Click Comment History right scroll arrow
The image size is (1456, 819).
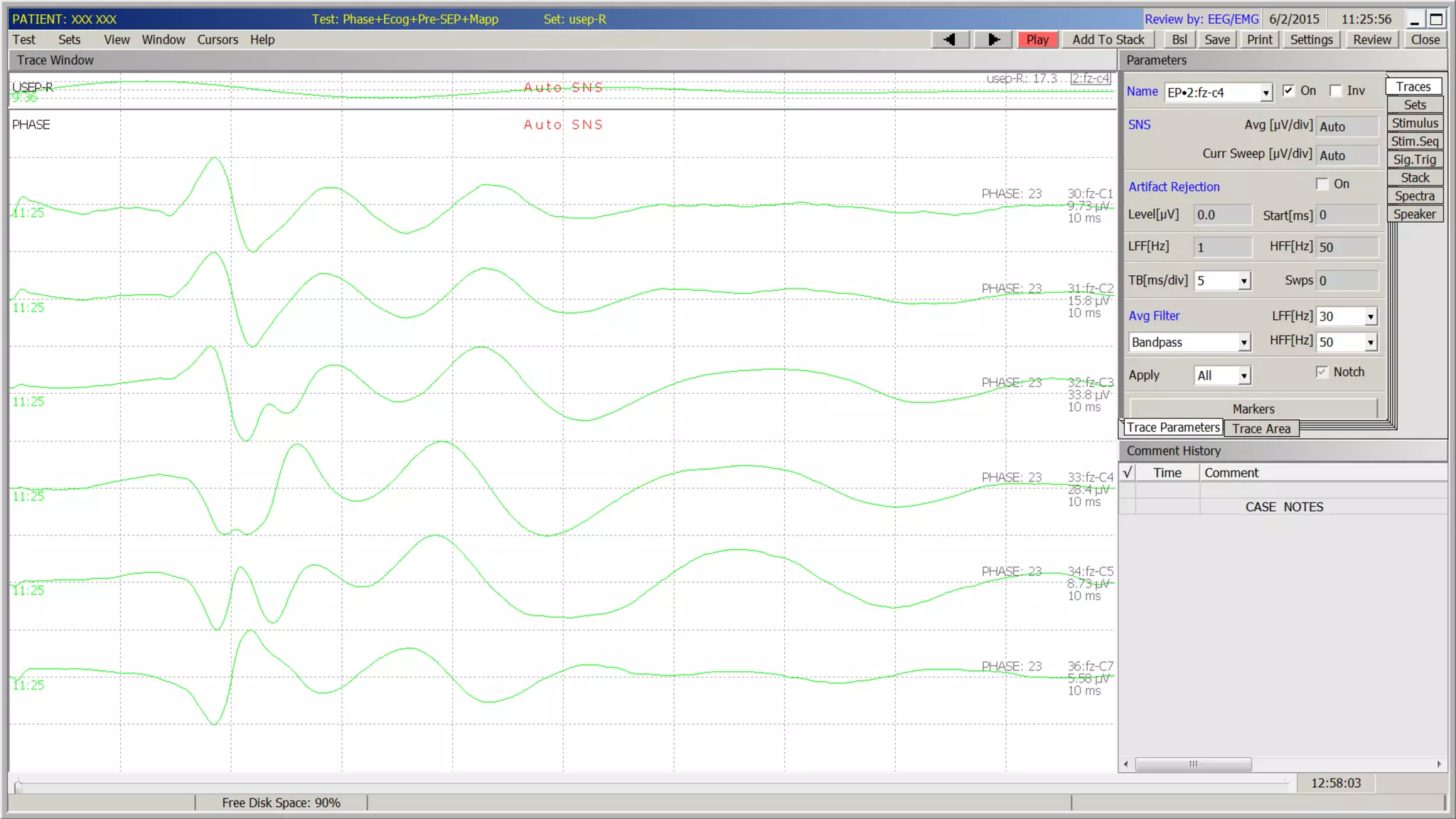tap(1439, 764)
